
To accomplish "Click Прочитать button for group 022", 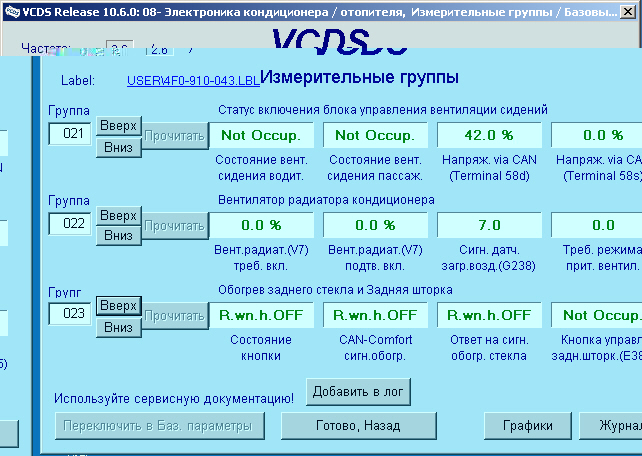I will (x=175, y=226).
